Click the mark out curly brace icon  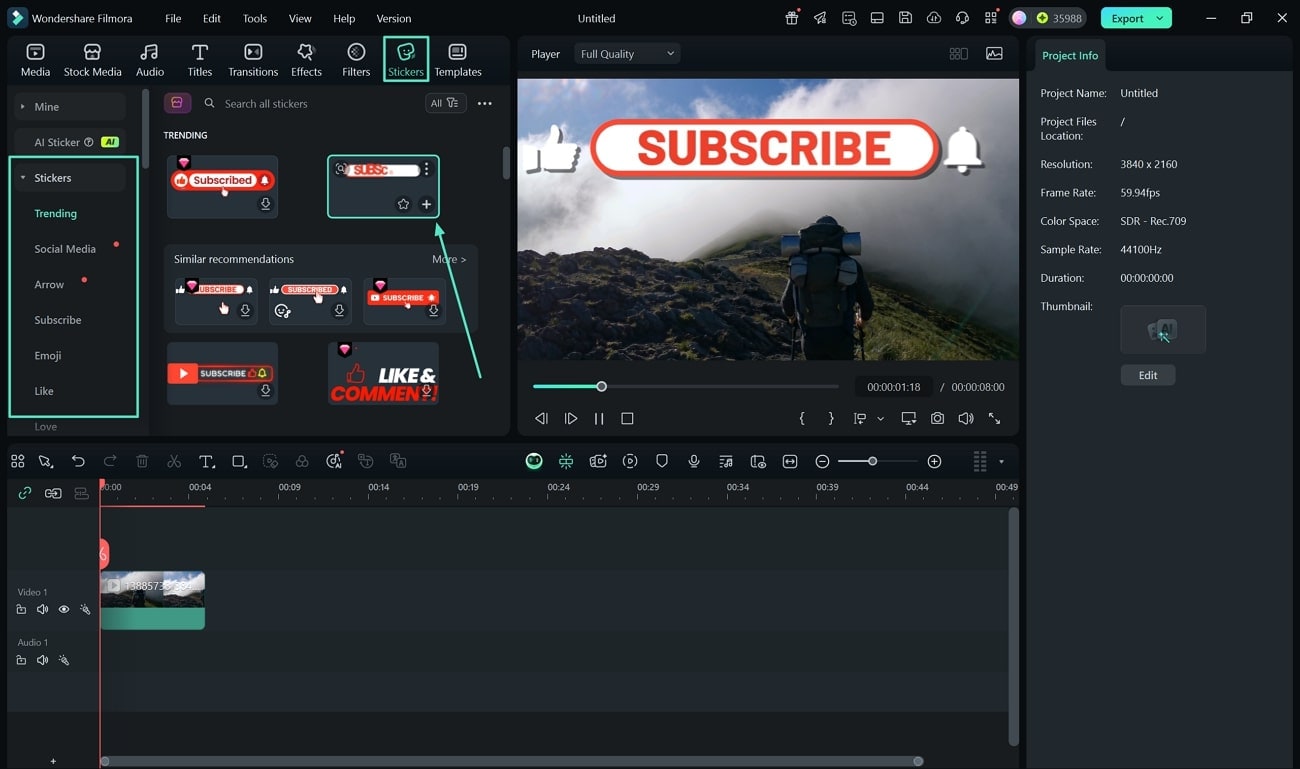pos(831,418)
